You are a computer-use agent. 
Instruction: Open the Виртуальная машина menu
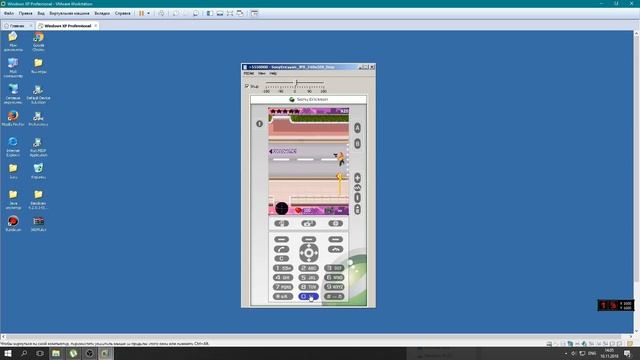pos(69,13)
